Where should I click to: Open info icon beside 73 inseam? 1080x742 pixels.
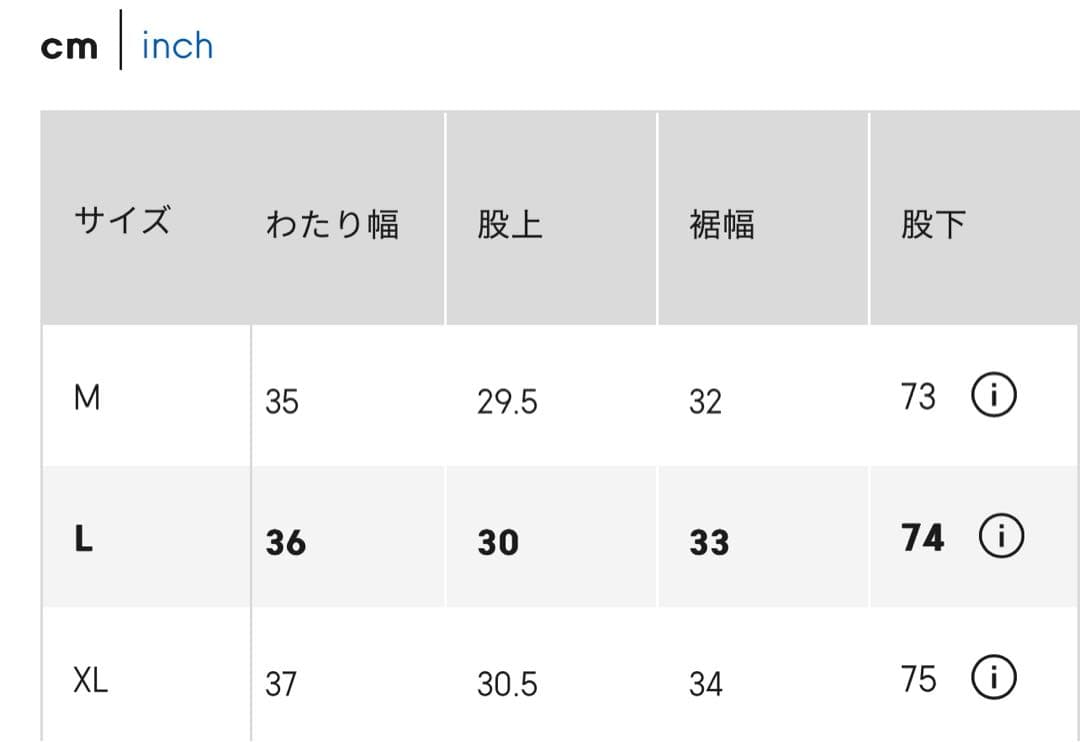[993, 398]
